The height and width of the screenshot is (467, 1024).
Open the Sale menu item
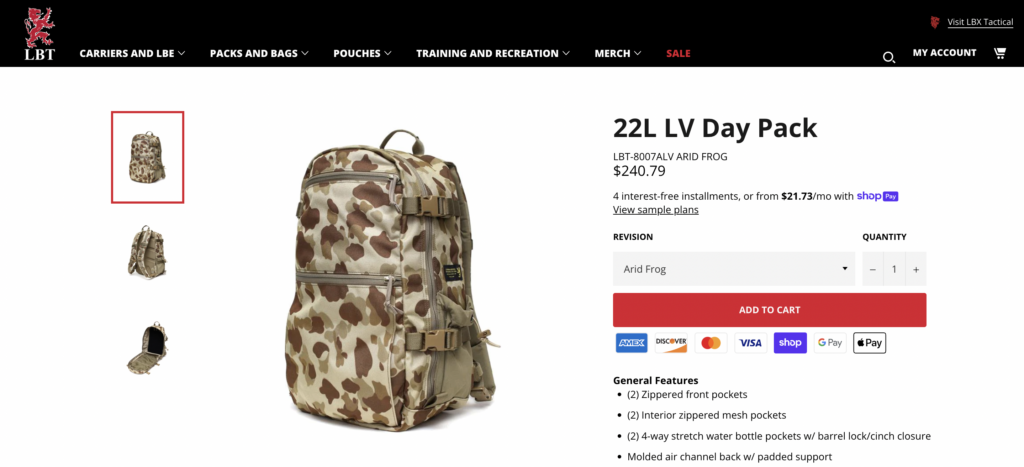point(678,54)
